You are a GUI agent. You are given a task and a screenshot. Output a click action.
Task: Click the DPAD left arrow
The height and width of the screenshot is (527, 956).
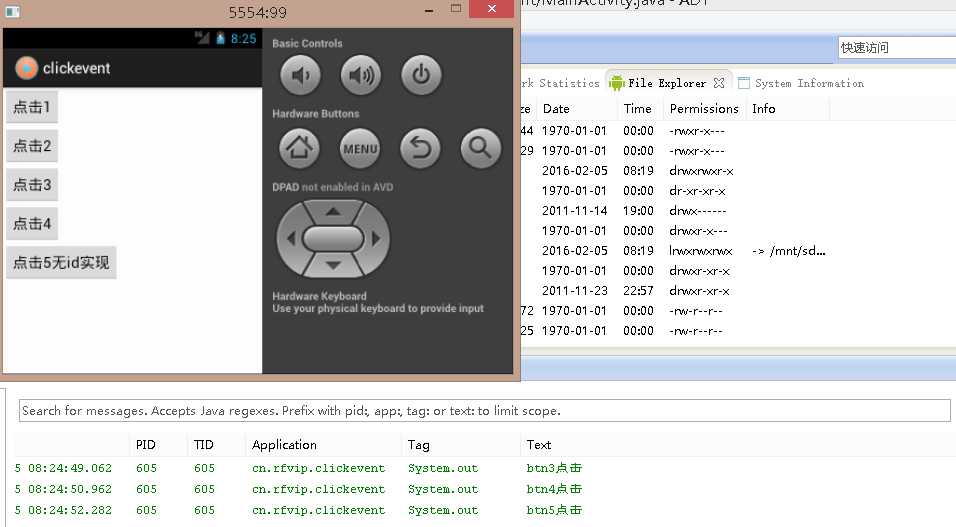click(290, 238)
